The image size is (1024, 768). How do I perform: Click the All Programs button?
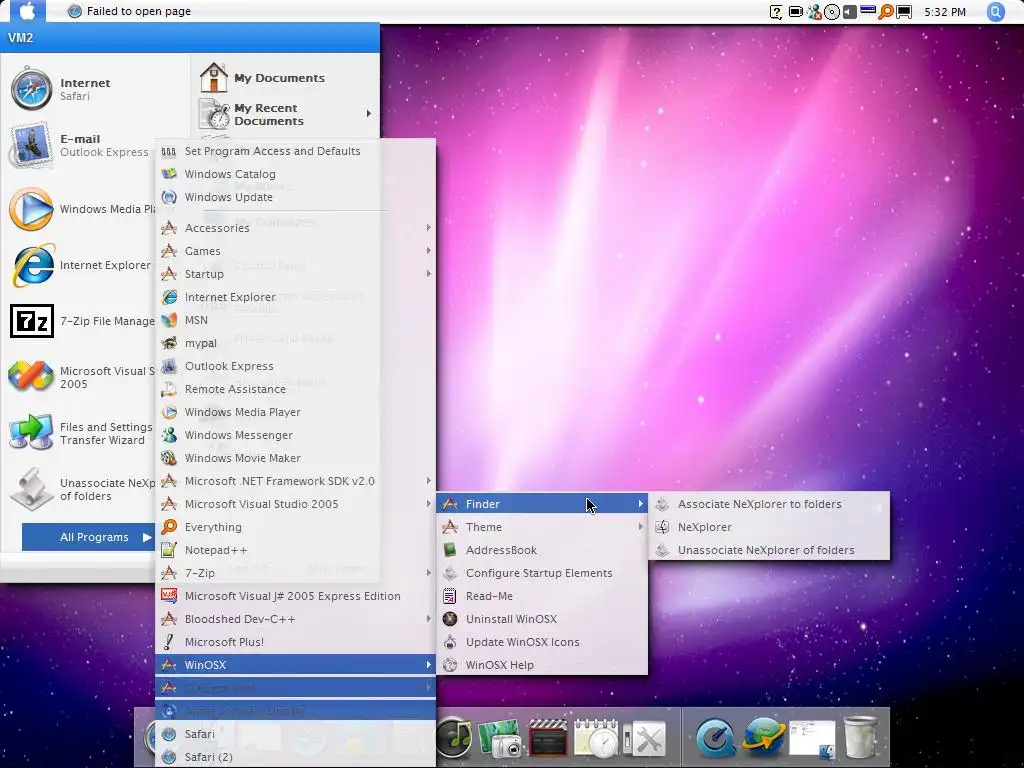pos(88,537)
